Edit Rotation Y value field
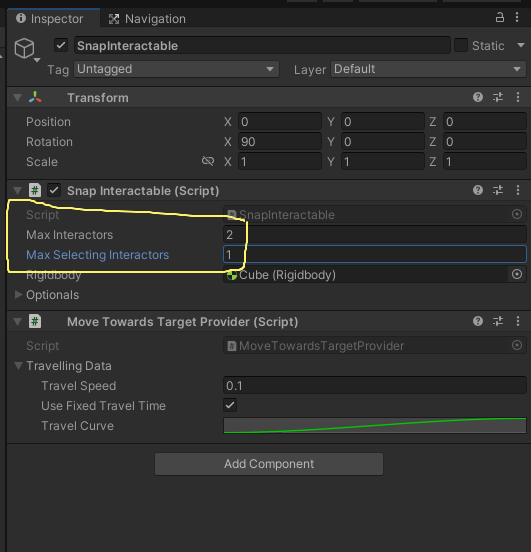Viewport: 531px width, 552px height. 383,142
